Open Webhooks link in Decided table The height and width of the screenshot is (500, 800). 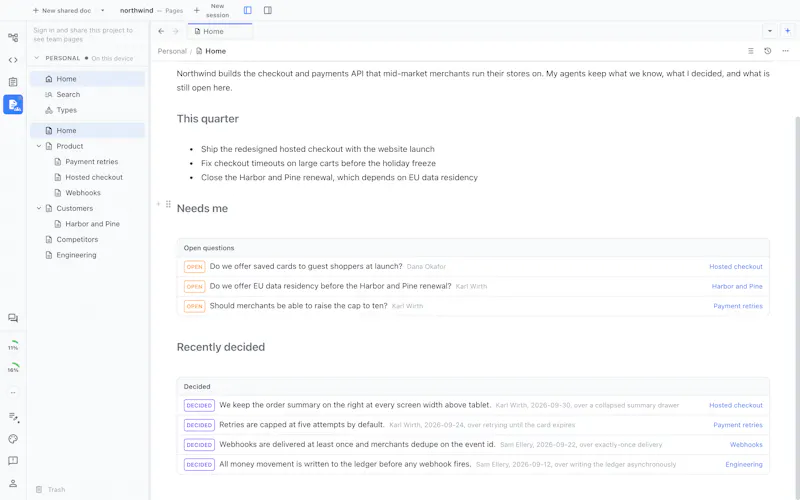click(746, 445)
